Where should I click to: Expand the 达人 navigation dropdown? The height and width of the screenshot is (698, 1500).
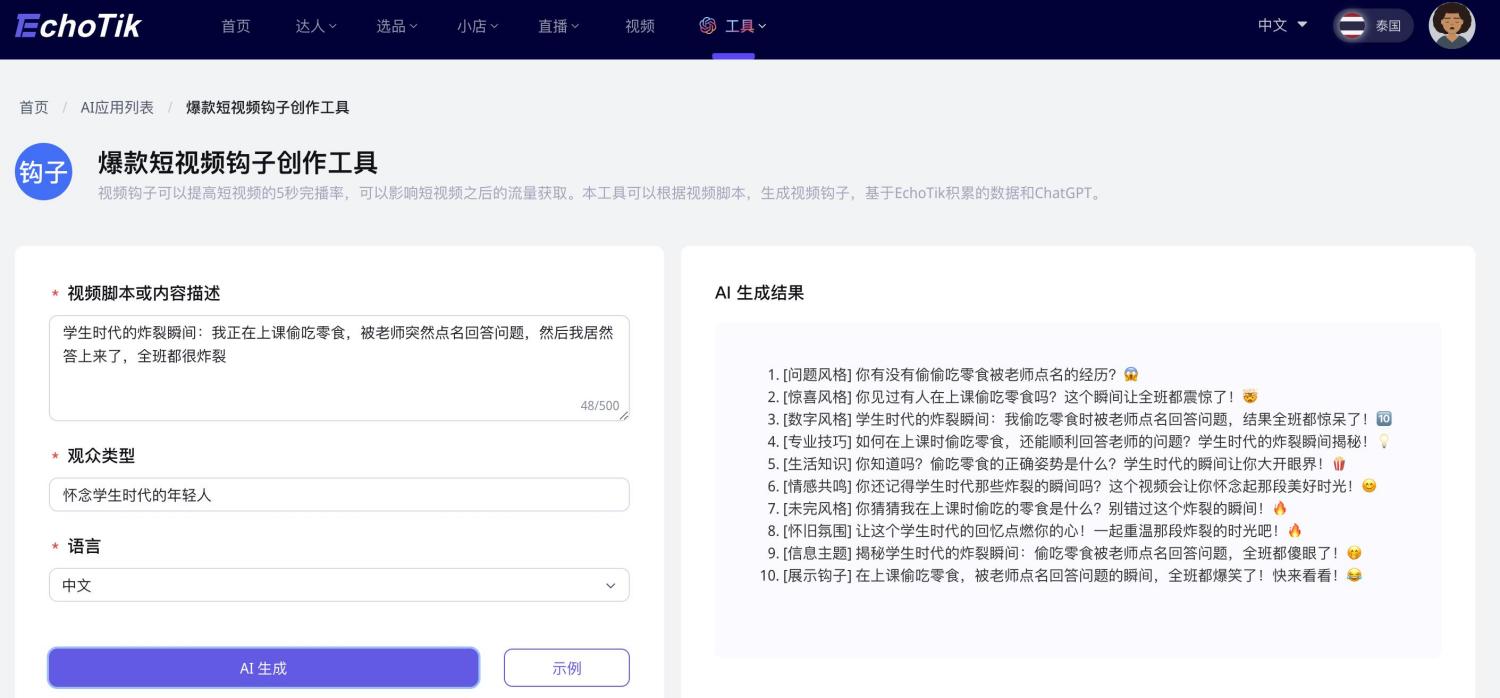316,26
